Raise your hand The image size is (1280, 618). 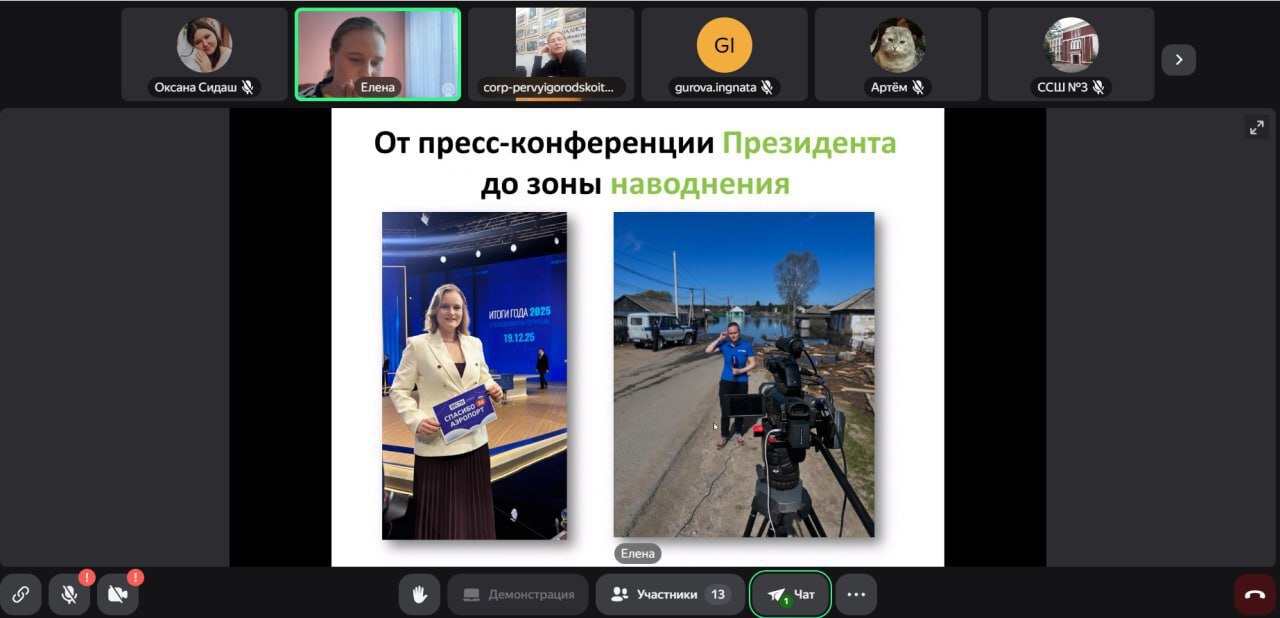[419, 594]
